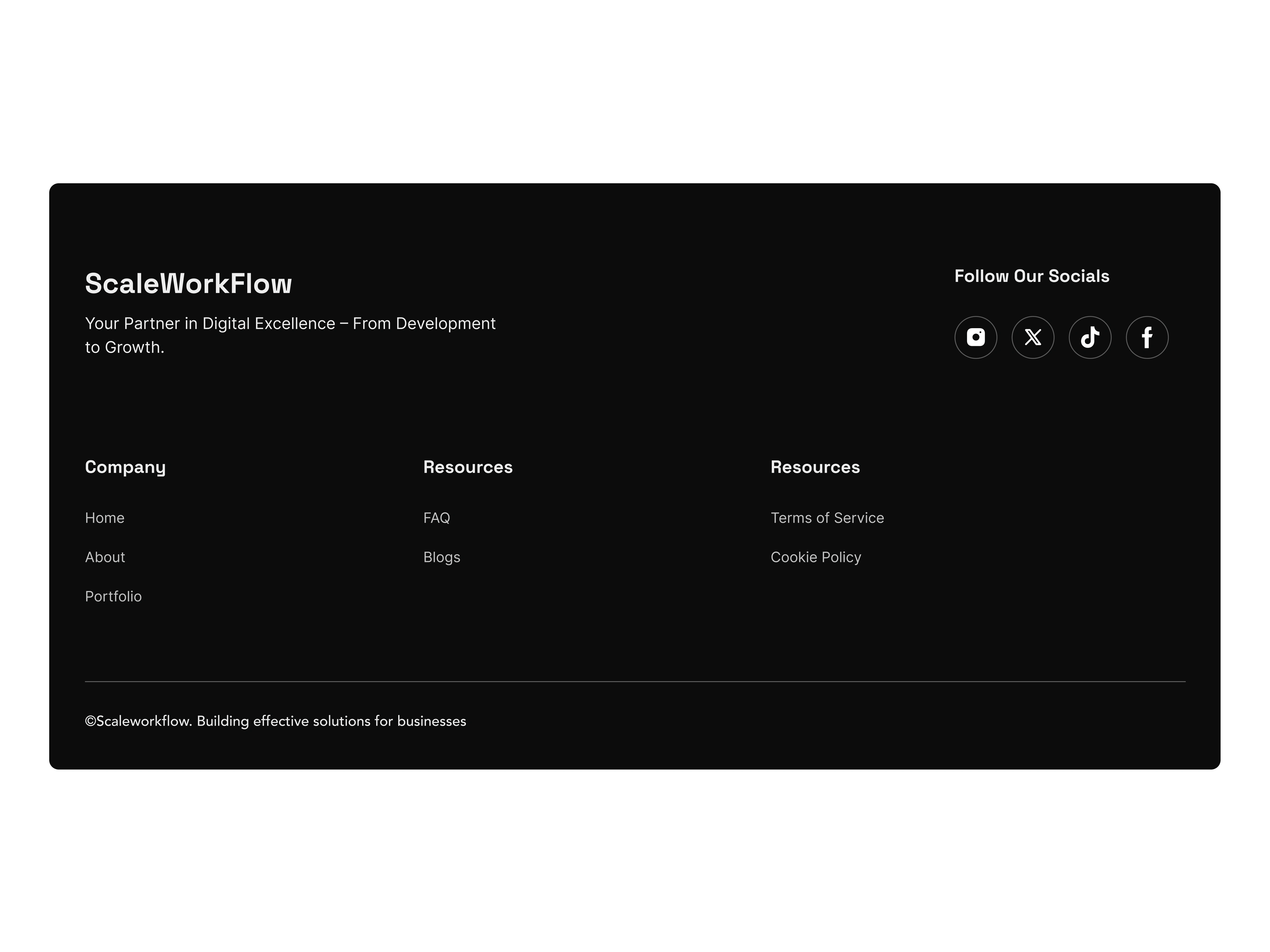Click the X (Twitter) social icon
The height and width of the screenshot is (952, 1270).
coord(1032,337)
